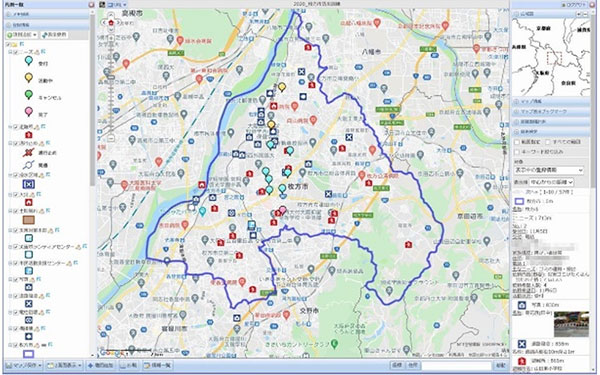Click the purple outlined boundary legend symbol
The width and height of the screenshot is (600, 375).
click(x=29, y=354)
